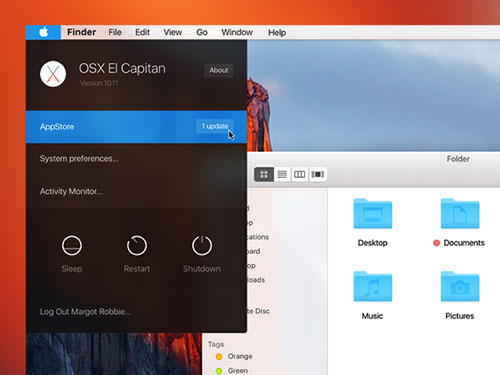Open the Documents folder icon

tap(460, 214)
